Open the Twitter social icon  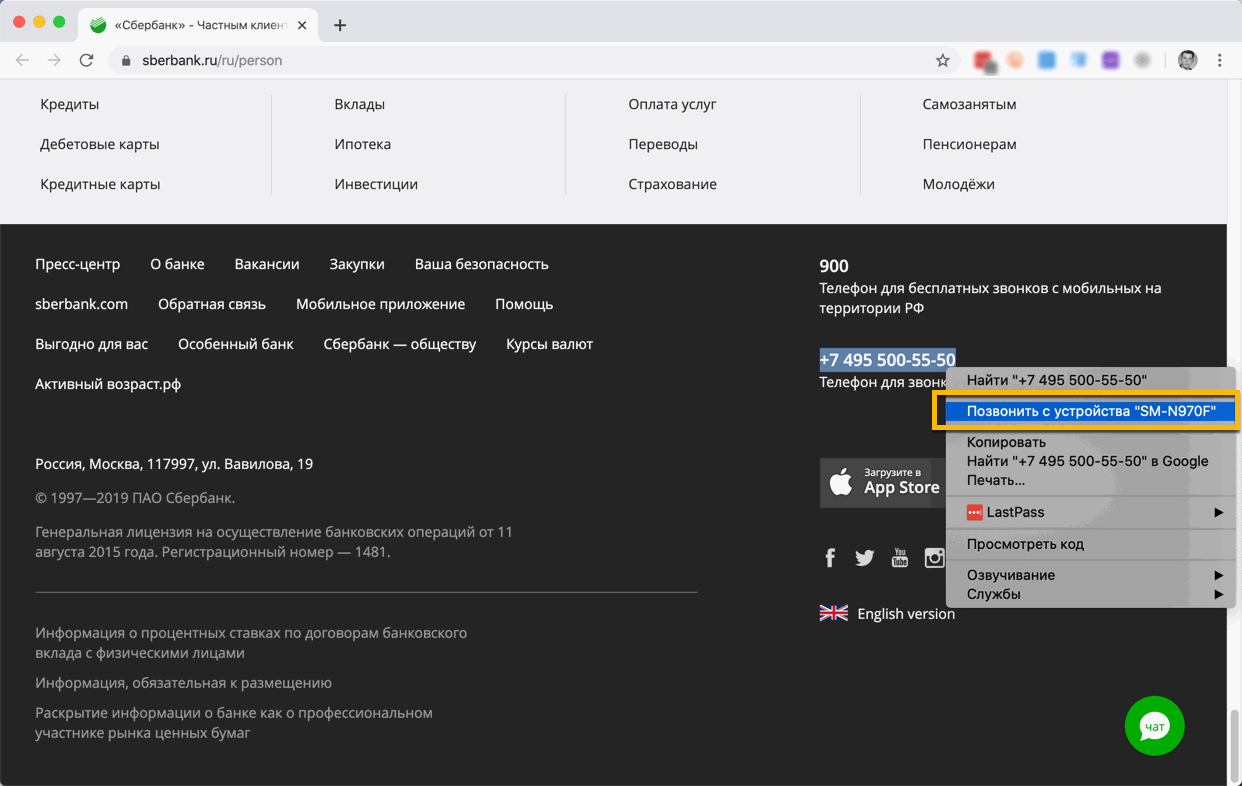point(865,558)
